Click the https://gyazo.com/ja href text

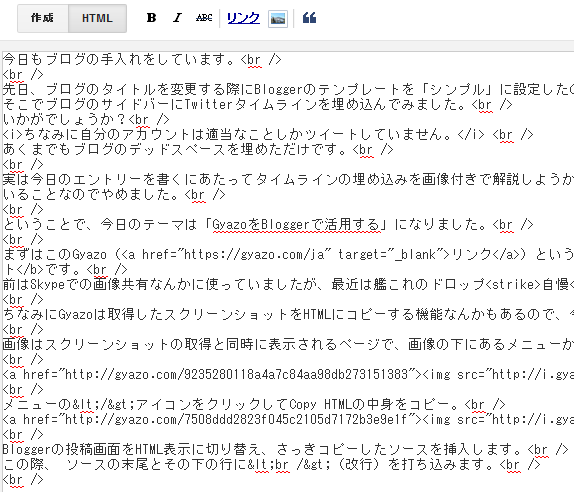pos(254,254)
